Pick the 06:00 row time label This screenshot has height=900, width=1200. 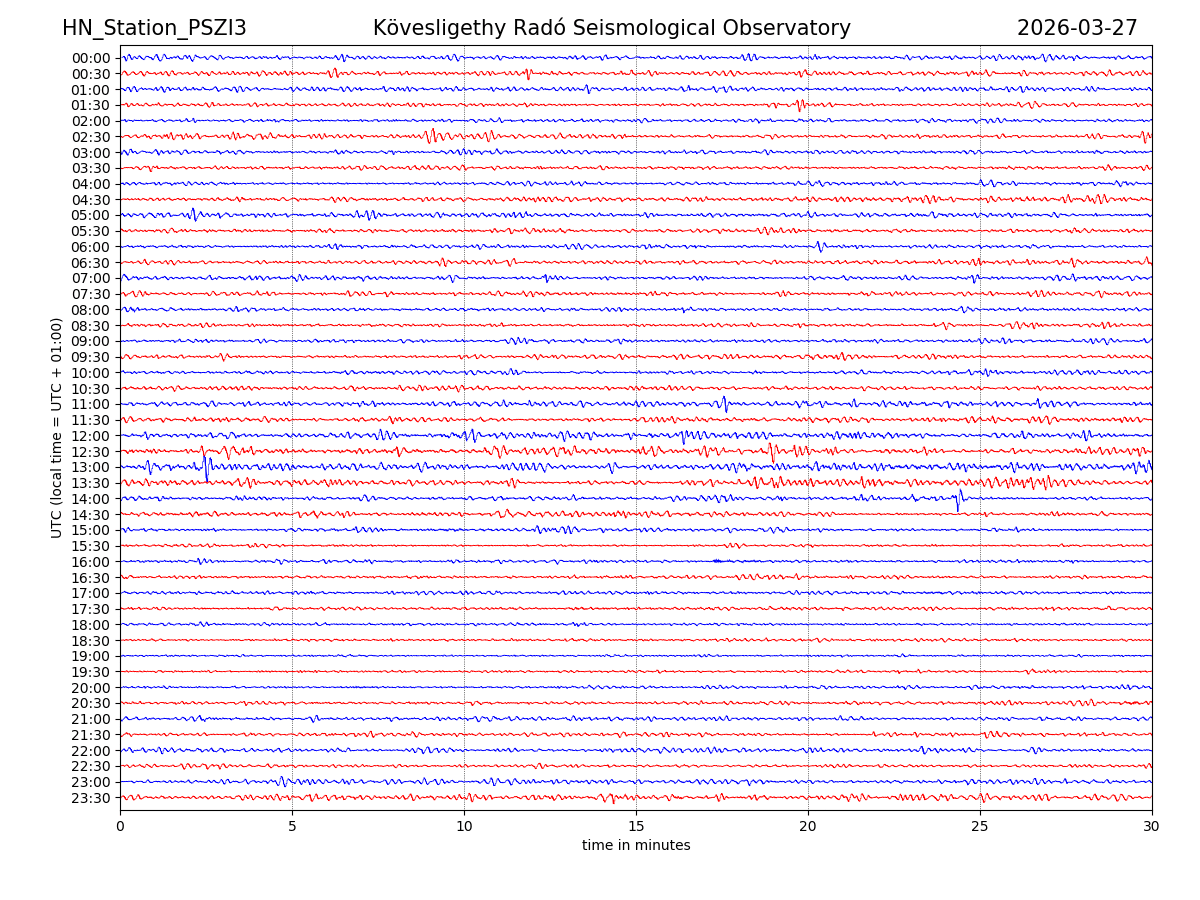click(x=91, y=247)
